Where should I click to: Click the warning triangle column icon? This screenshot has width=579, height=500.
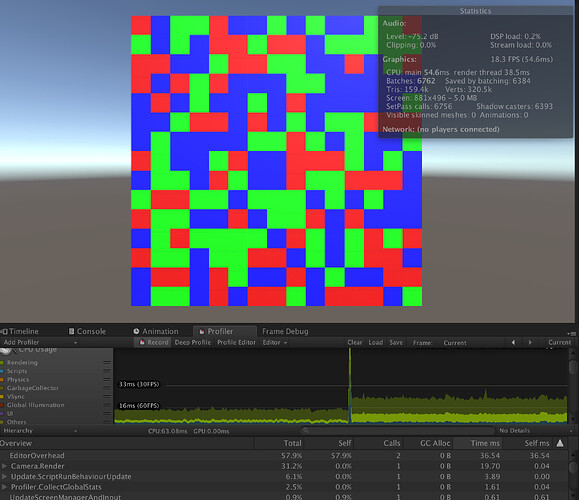pyautogui.click(x=560, y=443)
